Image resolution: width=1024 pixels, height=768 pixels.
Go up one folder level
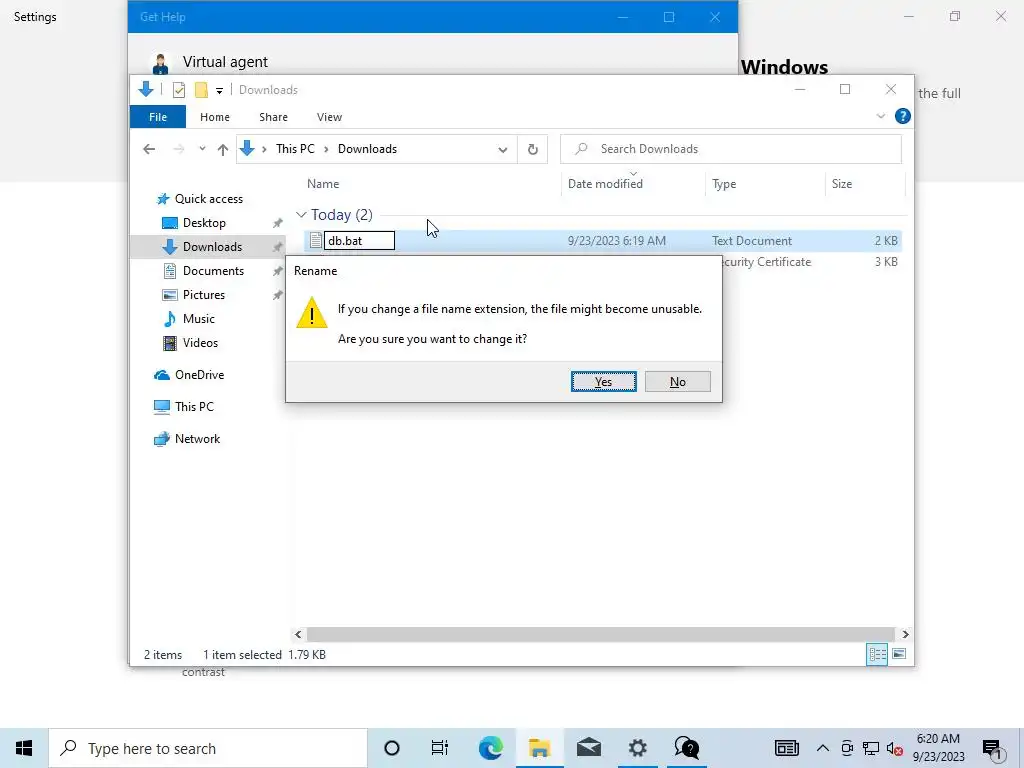223,149
